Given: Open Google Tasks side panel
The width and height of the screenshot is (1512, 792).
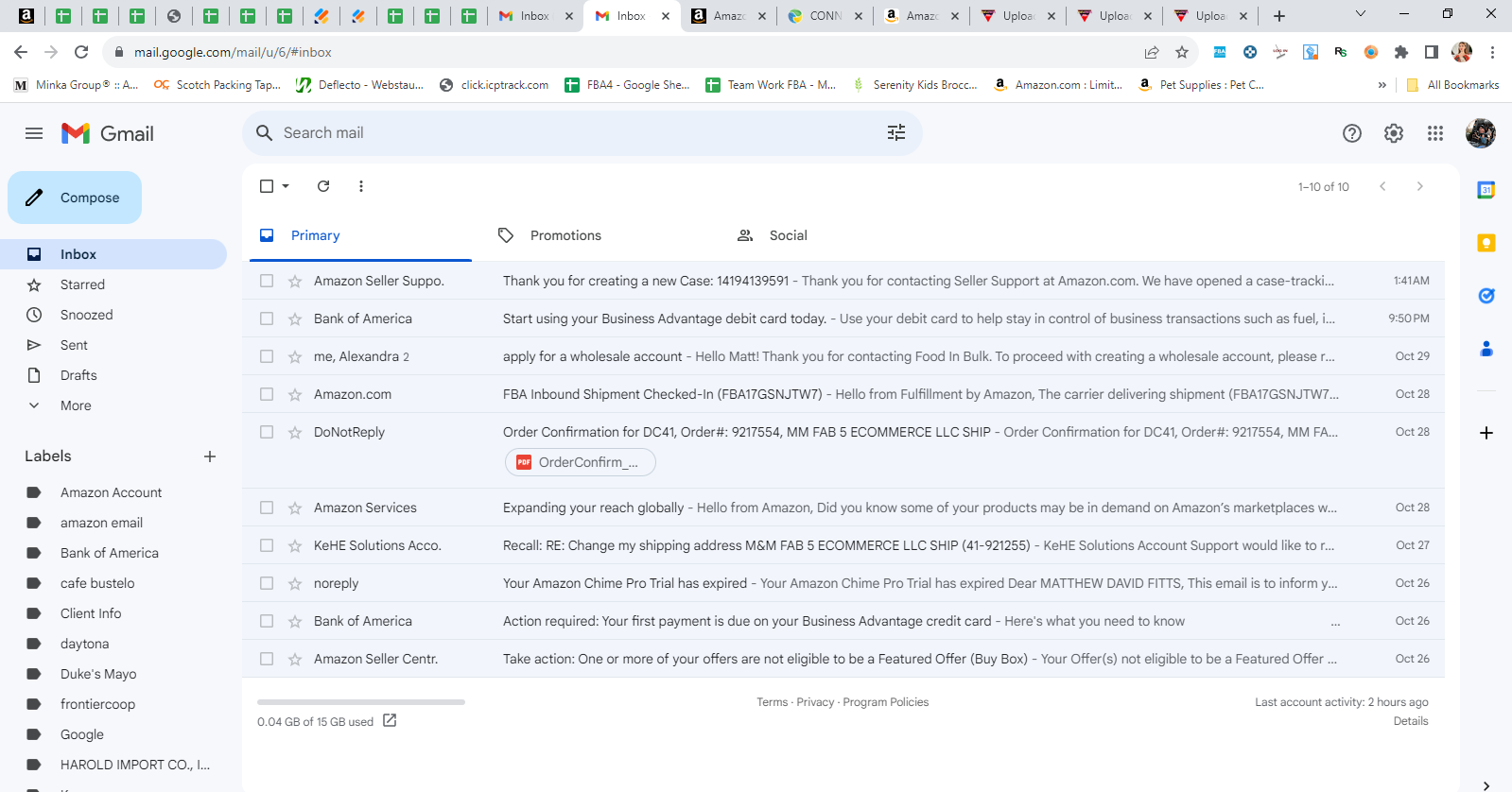Looking at the screenshot, I should point(1486,296).
